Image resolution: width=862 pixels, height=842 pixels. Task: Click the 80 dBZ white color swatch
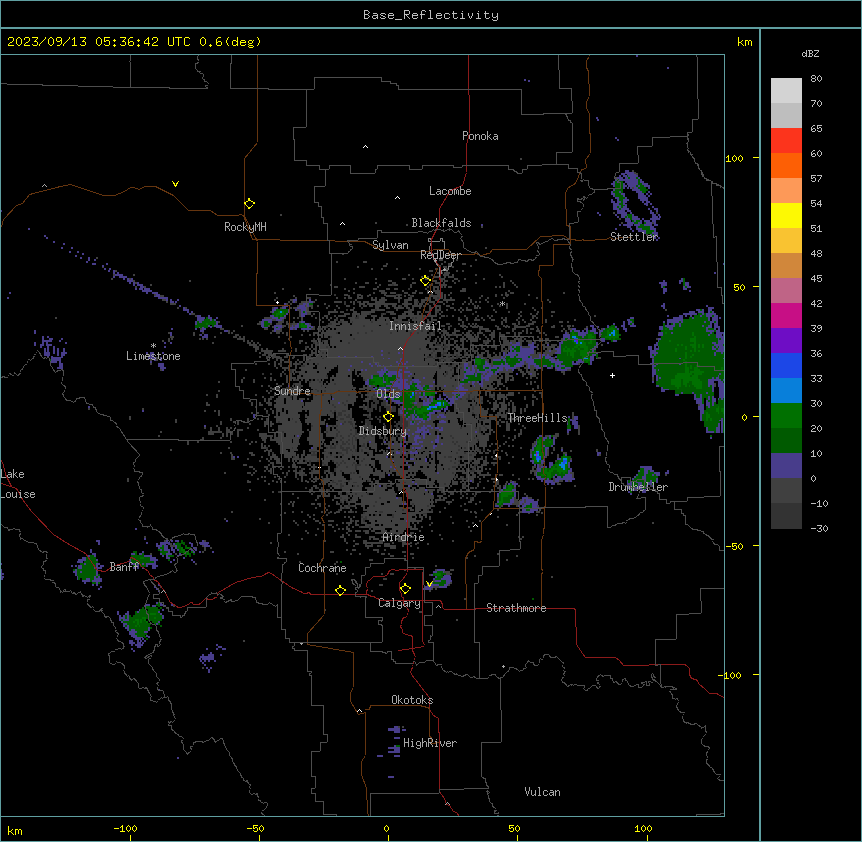point(786,91)
